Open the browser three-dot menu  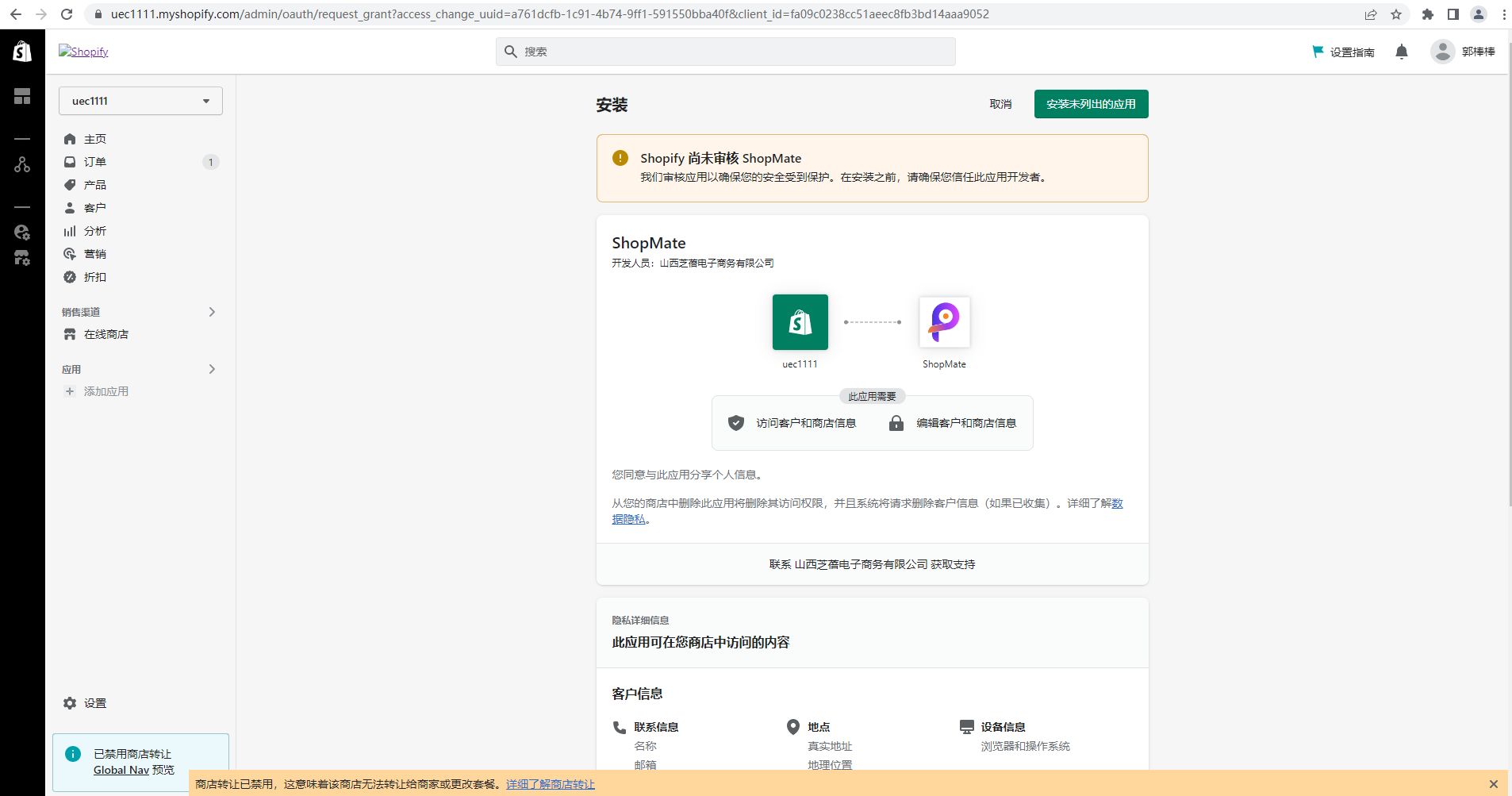click(1504, 14)
